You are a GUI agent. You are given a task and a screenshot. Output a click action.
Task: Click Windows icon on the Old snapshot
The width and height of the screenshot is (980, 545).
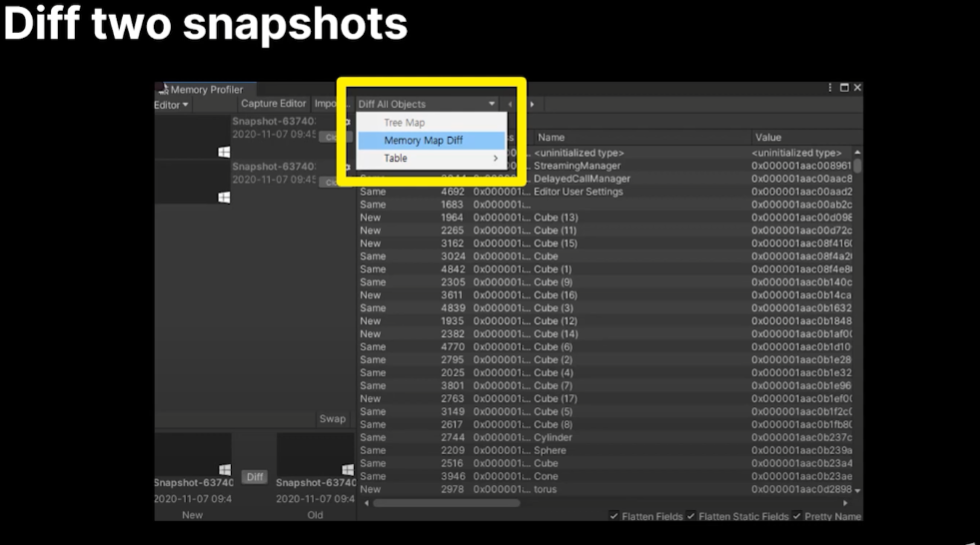[348, 469]
